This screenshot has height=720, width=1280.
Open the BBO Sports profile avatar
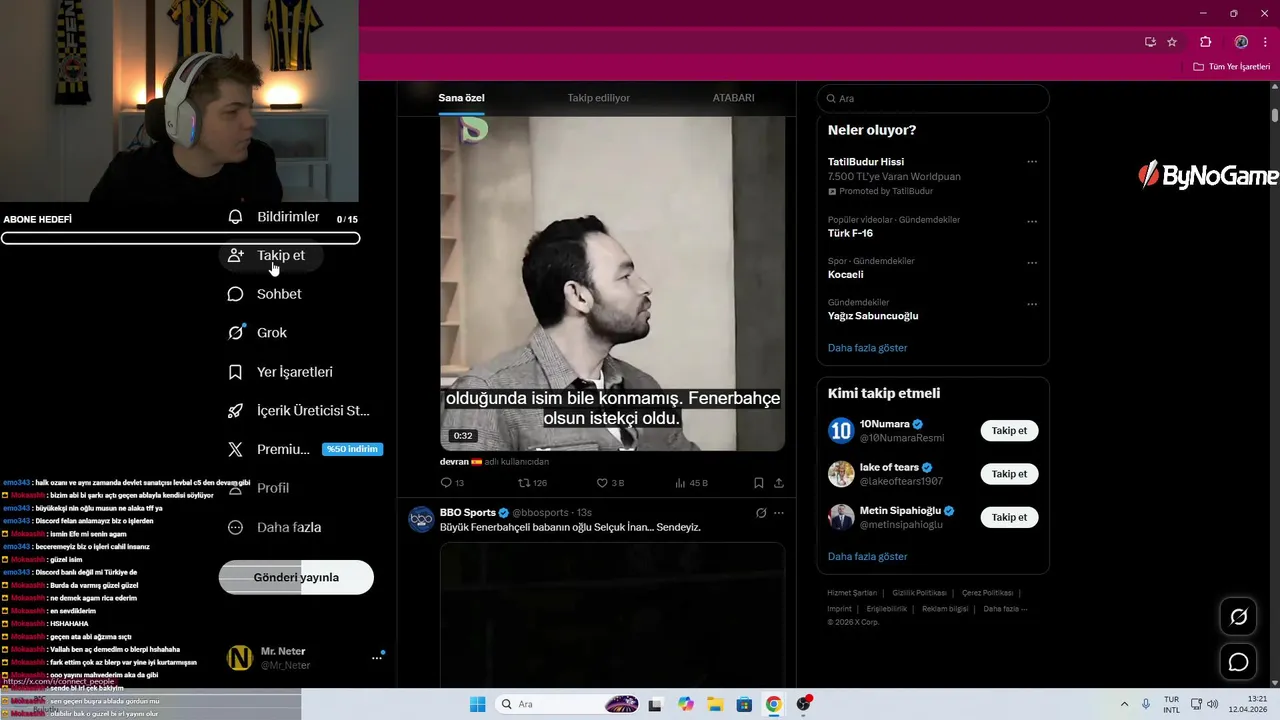(420, 519)
